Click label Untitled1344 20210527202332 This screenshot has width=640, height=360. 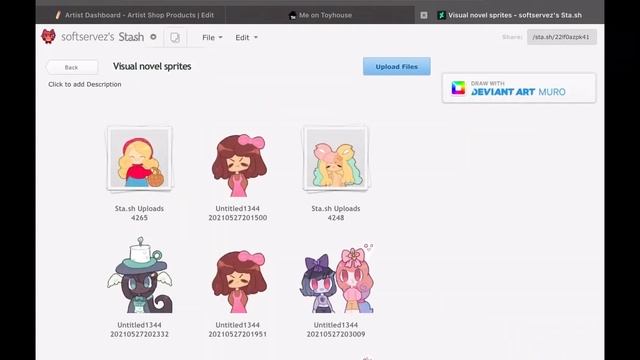139,329
